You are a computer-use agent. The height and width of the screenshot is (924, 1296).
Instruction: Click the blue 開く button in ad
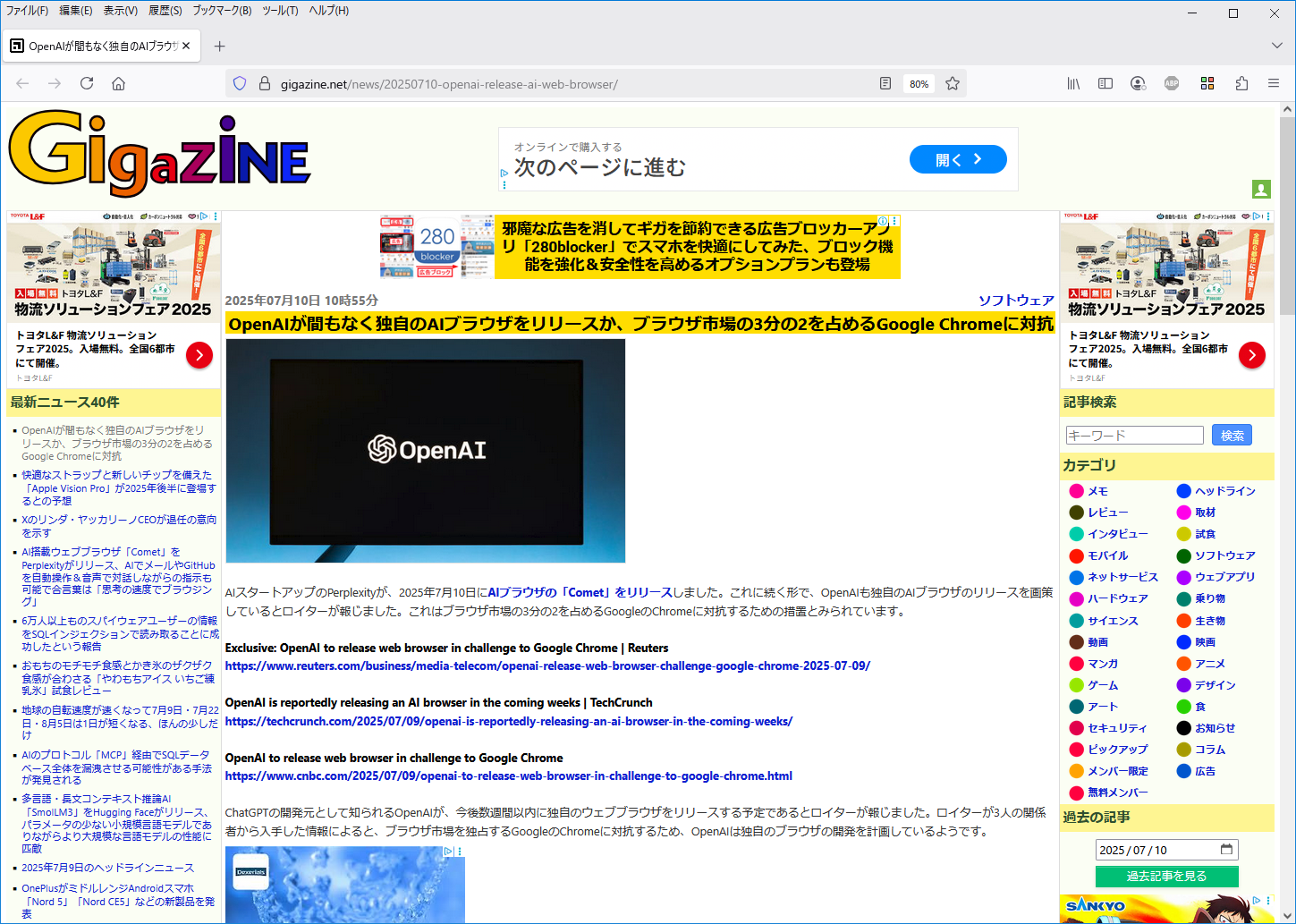958,159
